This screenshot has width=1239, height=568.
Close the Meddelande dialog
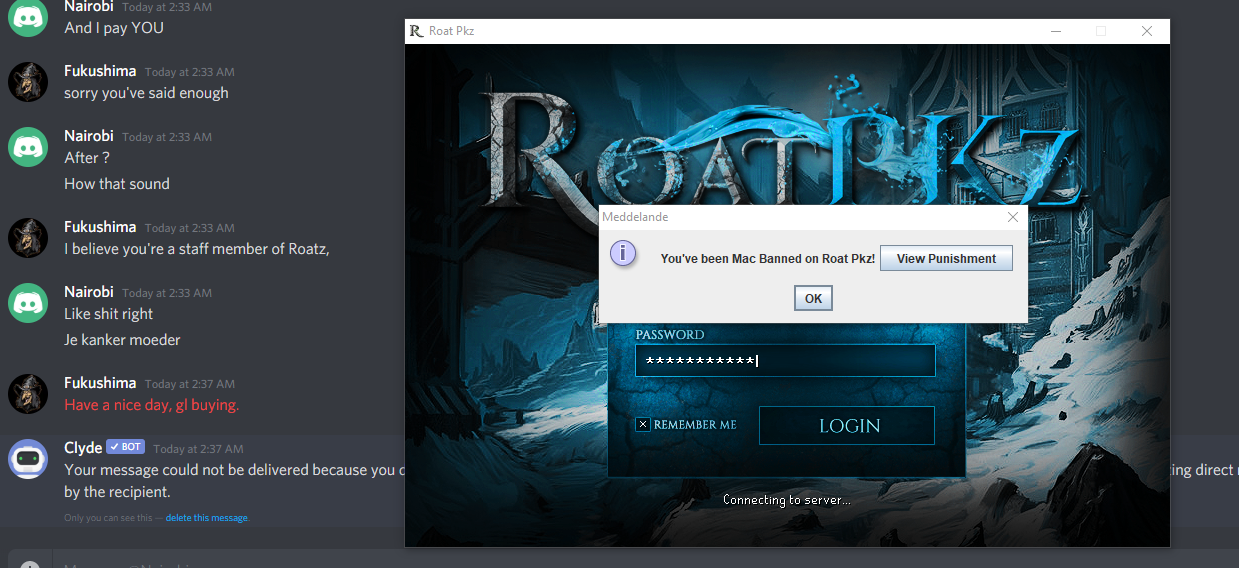[1012, 217]
